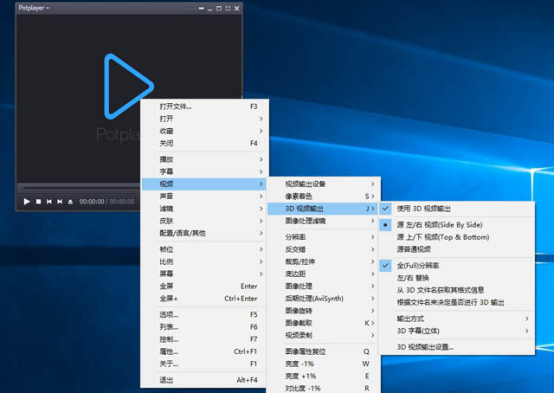Open '选项...' F5 preferences
This screenshot has width=554, height=393.
click(205, 315)
